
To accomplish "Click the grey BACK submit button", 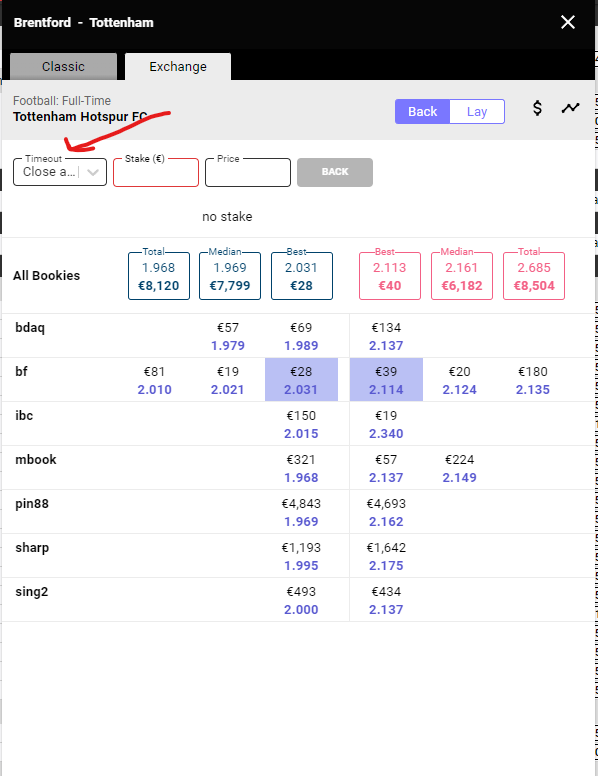I will point(335,172).
